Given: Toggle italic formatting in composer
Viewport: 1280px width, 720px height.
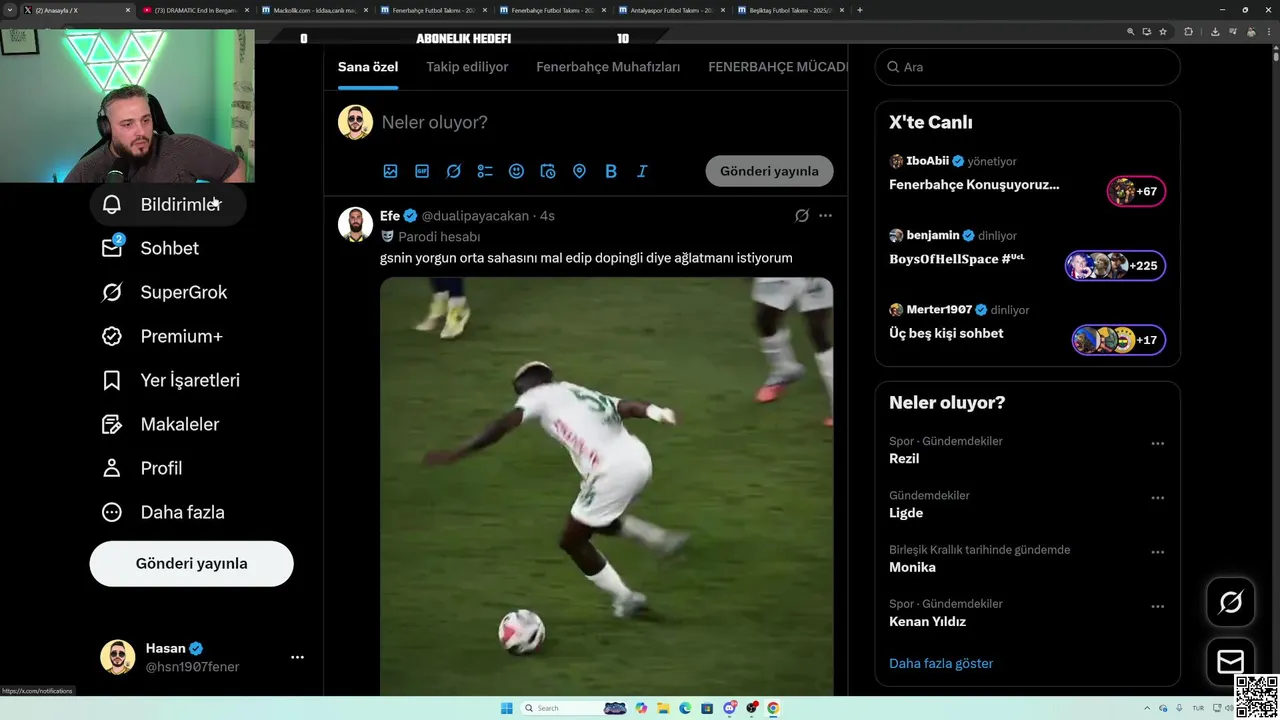Looking at the screenshot, I should coord(642,171).
